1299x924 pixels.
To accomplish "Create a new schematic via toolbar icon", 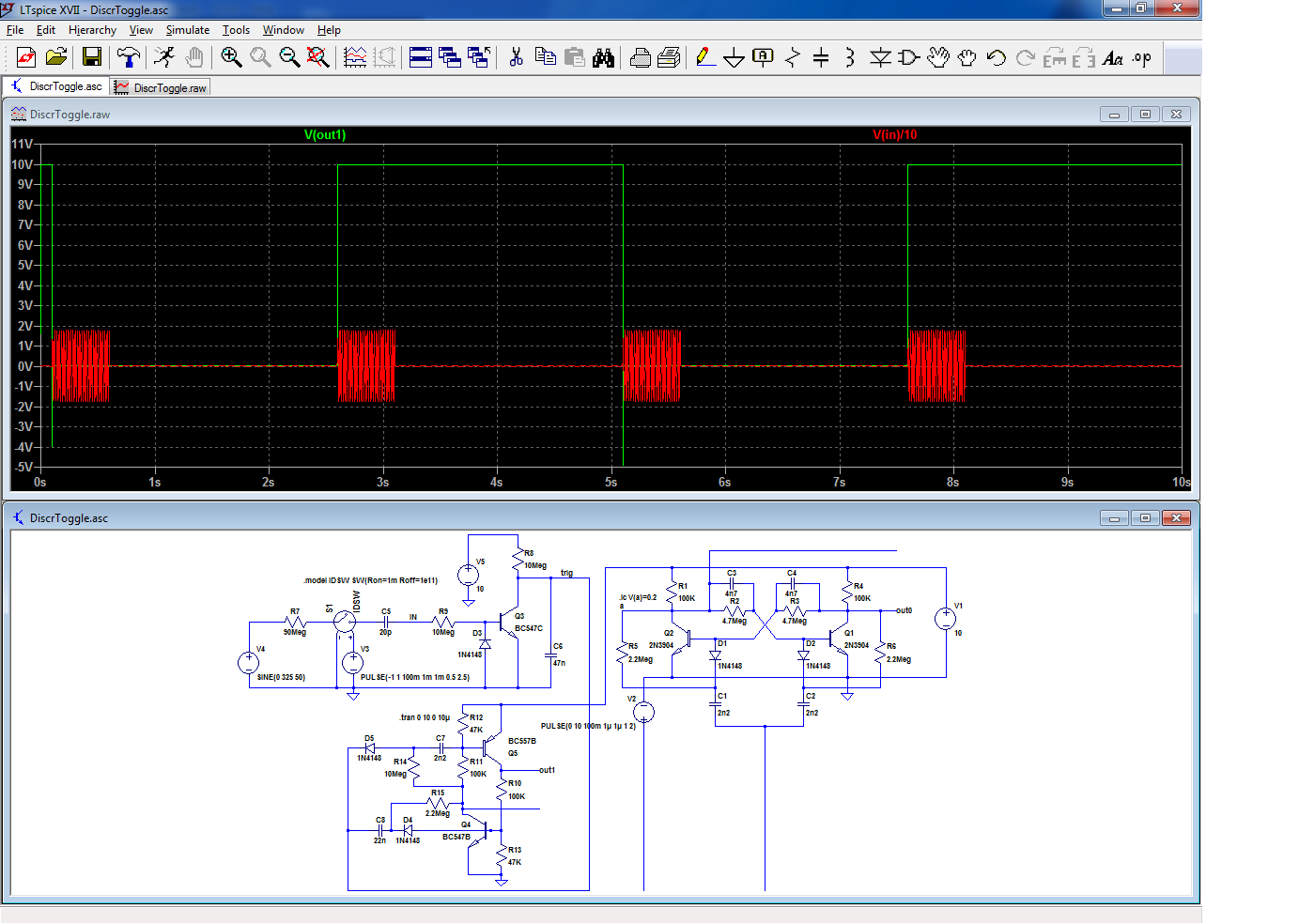I will [26, 57].
